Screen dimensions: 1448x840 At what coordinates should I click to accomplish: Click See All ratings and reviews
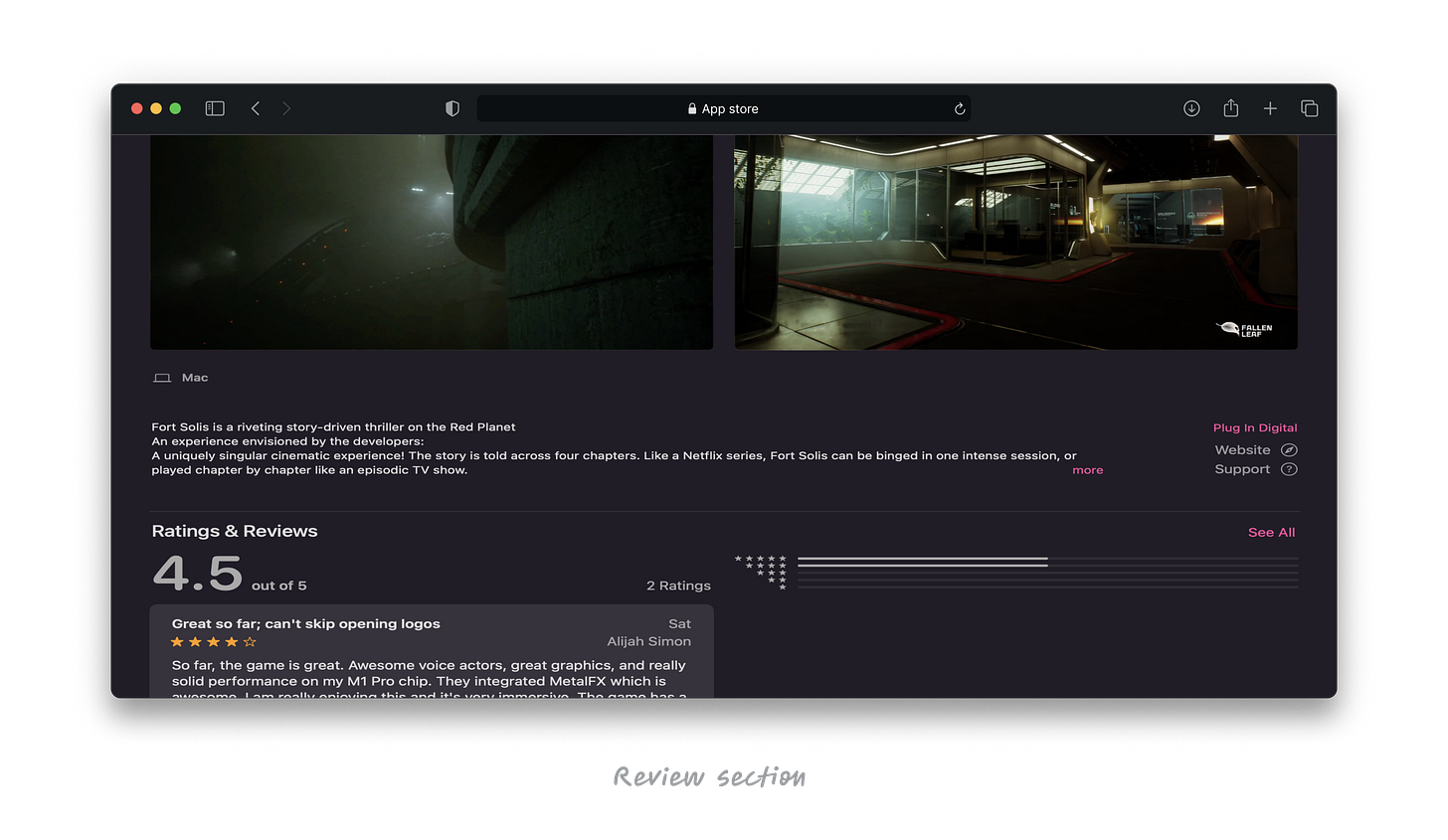tap(1271, 533)
